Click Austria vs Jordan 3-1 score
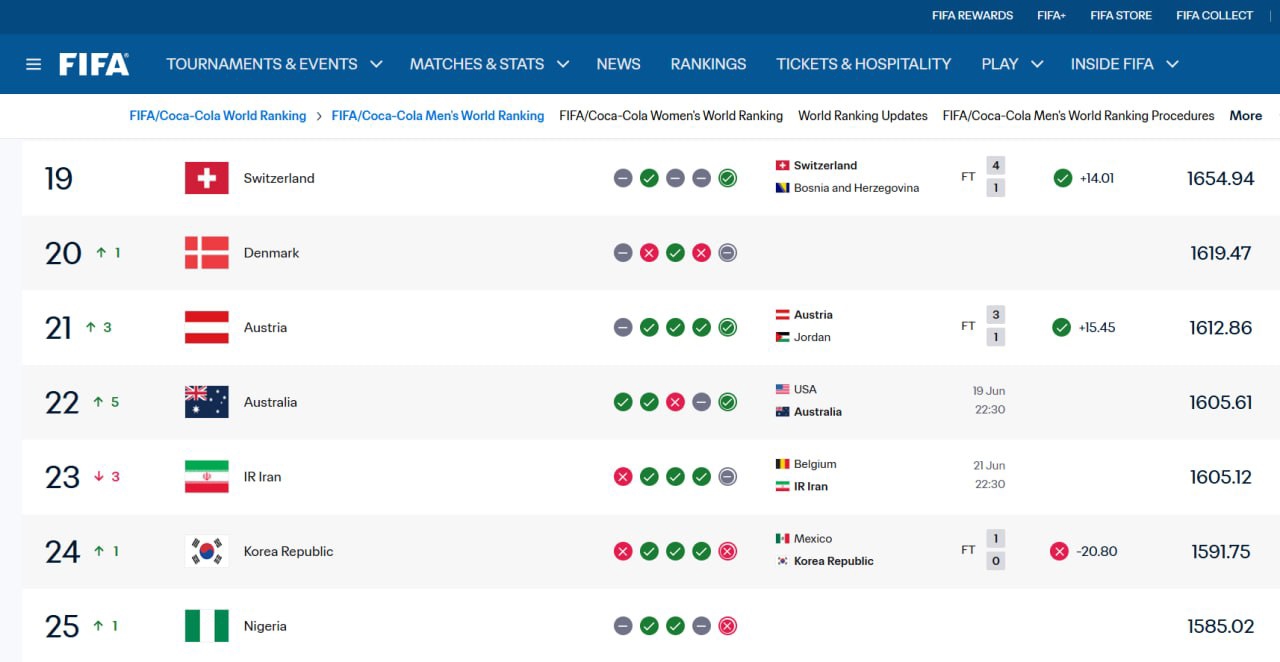 (995, 326)
